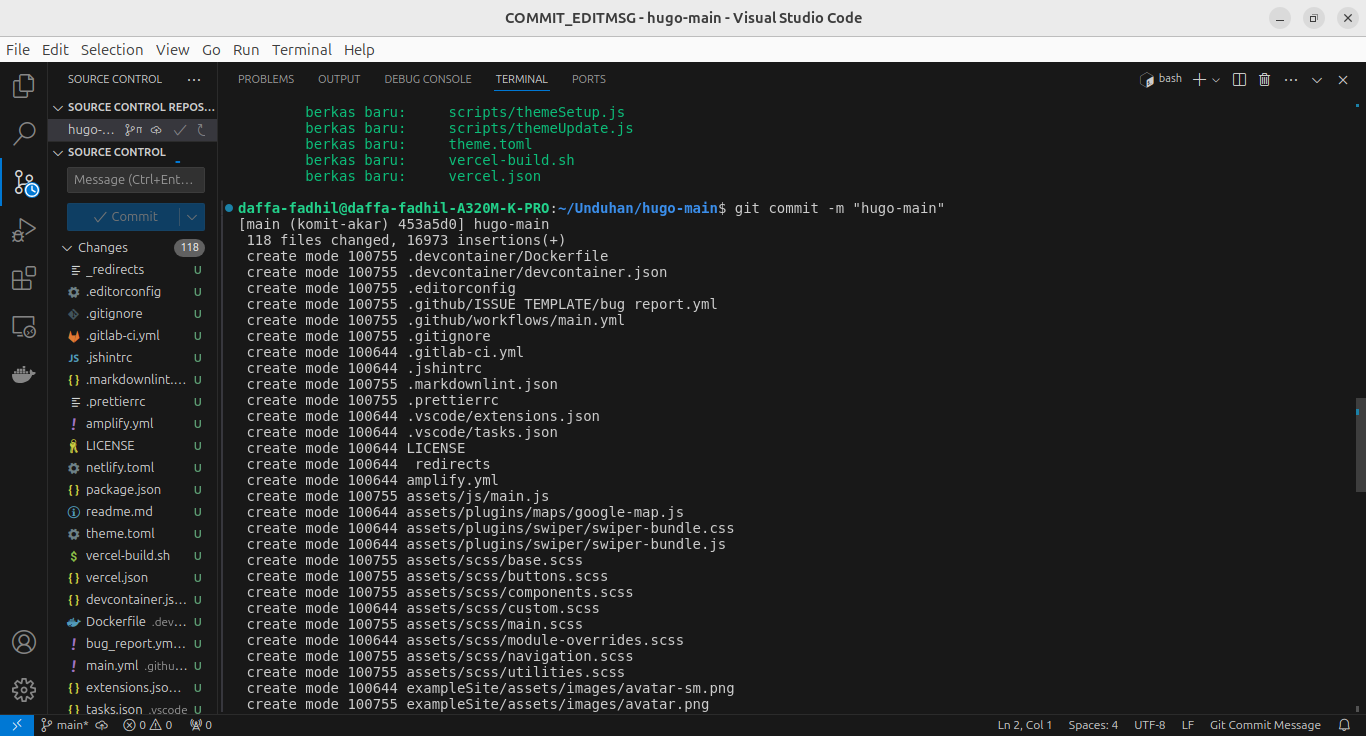Click UTF-8 encoding in status bar
This screenshot has width=1366, height=736.
[1150, 725]
